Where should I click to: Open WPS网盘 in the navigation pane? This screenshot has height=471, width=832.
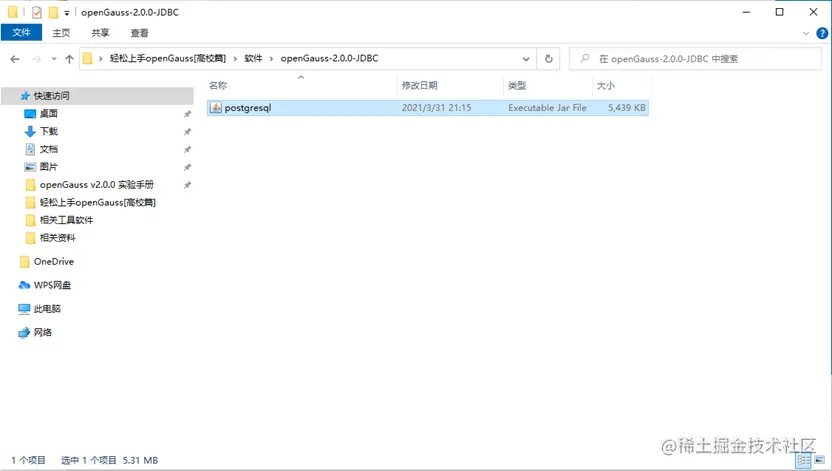pos(52,285)
